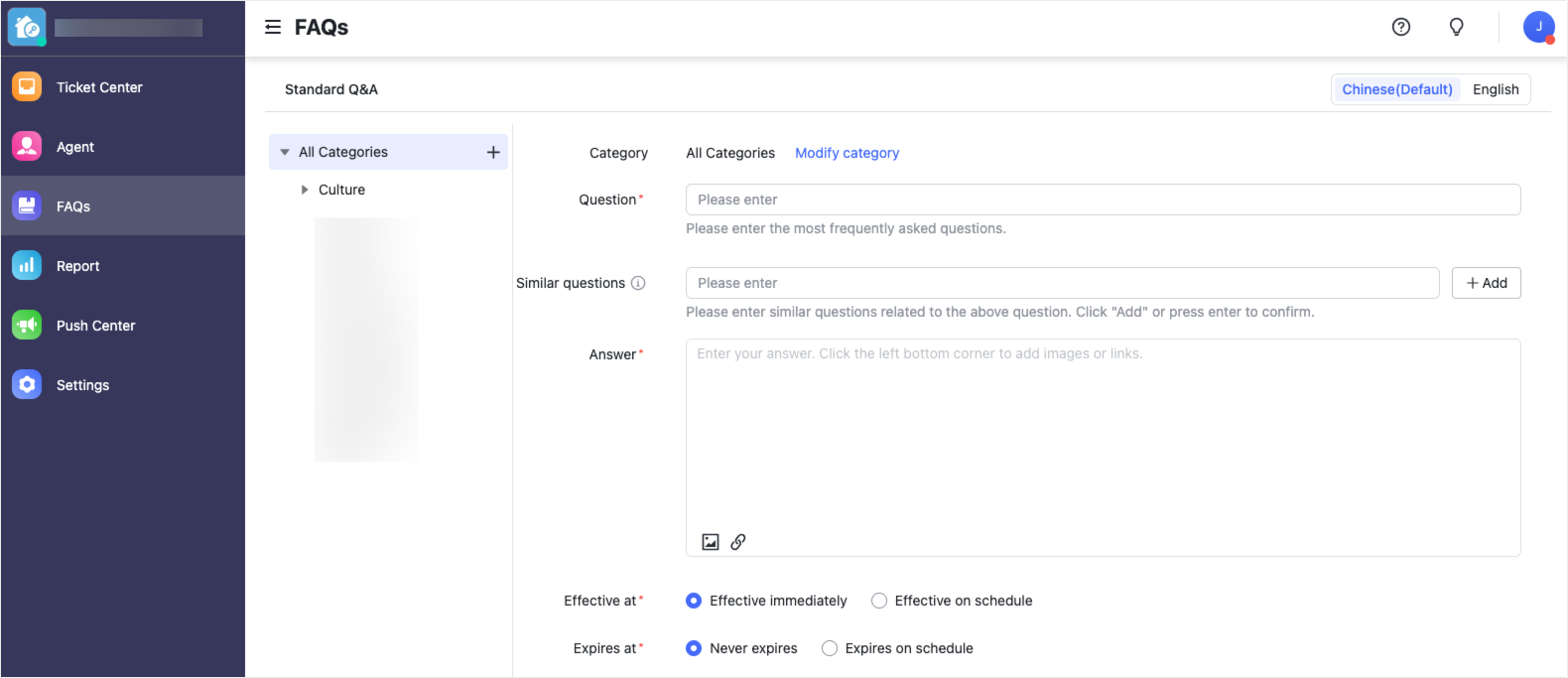Switch to the English language tab

click(x=1495, y=89)
